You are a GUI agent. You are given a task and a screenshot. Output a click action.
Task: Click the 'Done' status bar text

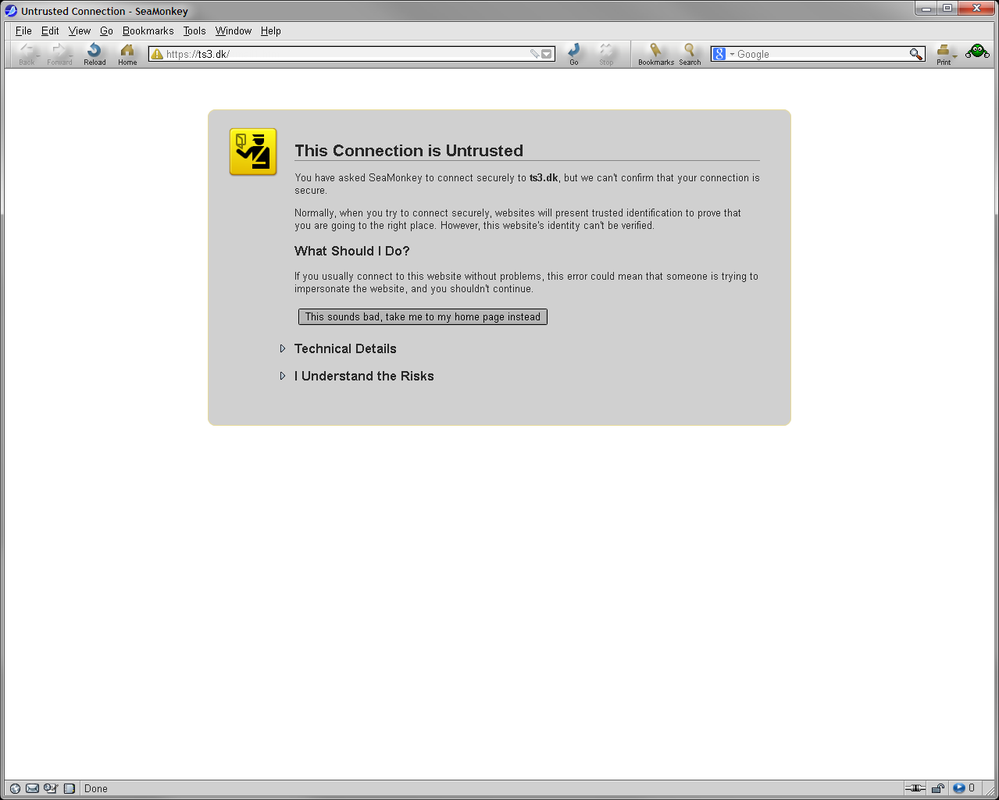coord(96,789)
